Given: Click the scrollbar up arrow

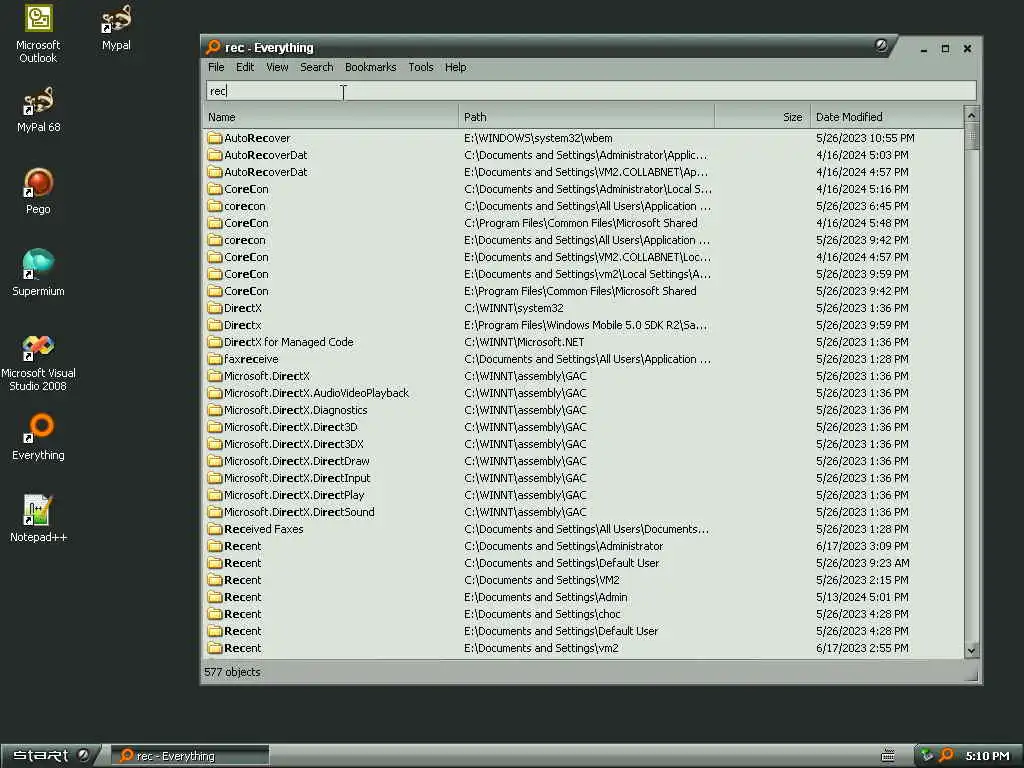Looking at the screenshot, I should (971, 115).
